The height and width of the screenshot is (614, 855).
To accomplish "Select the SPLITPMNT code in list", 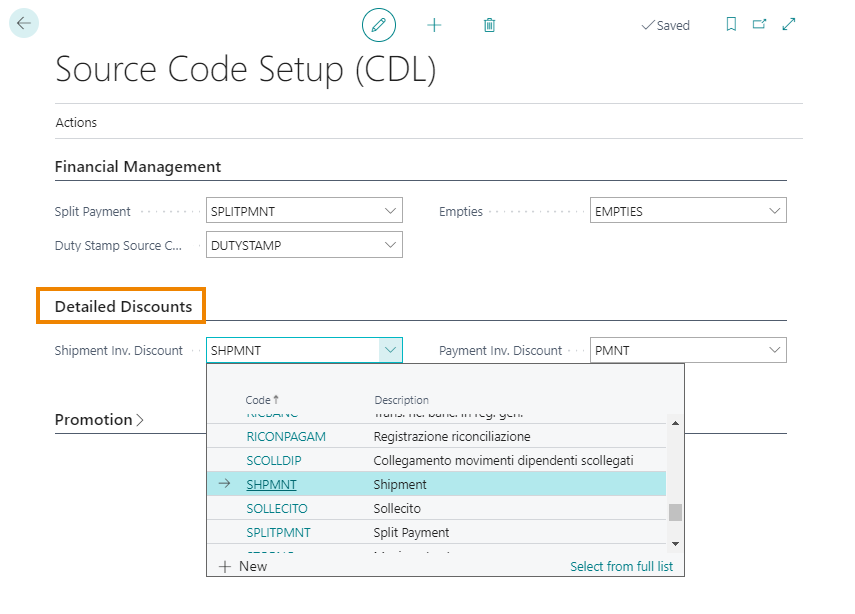I will (x=279, y=532).
